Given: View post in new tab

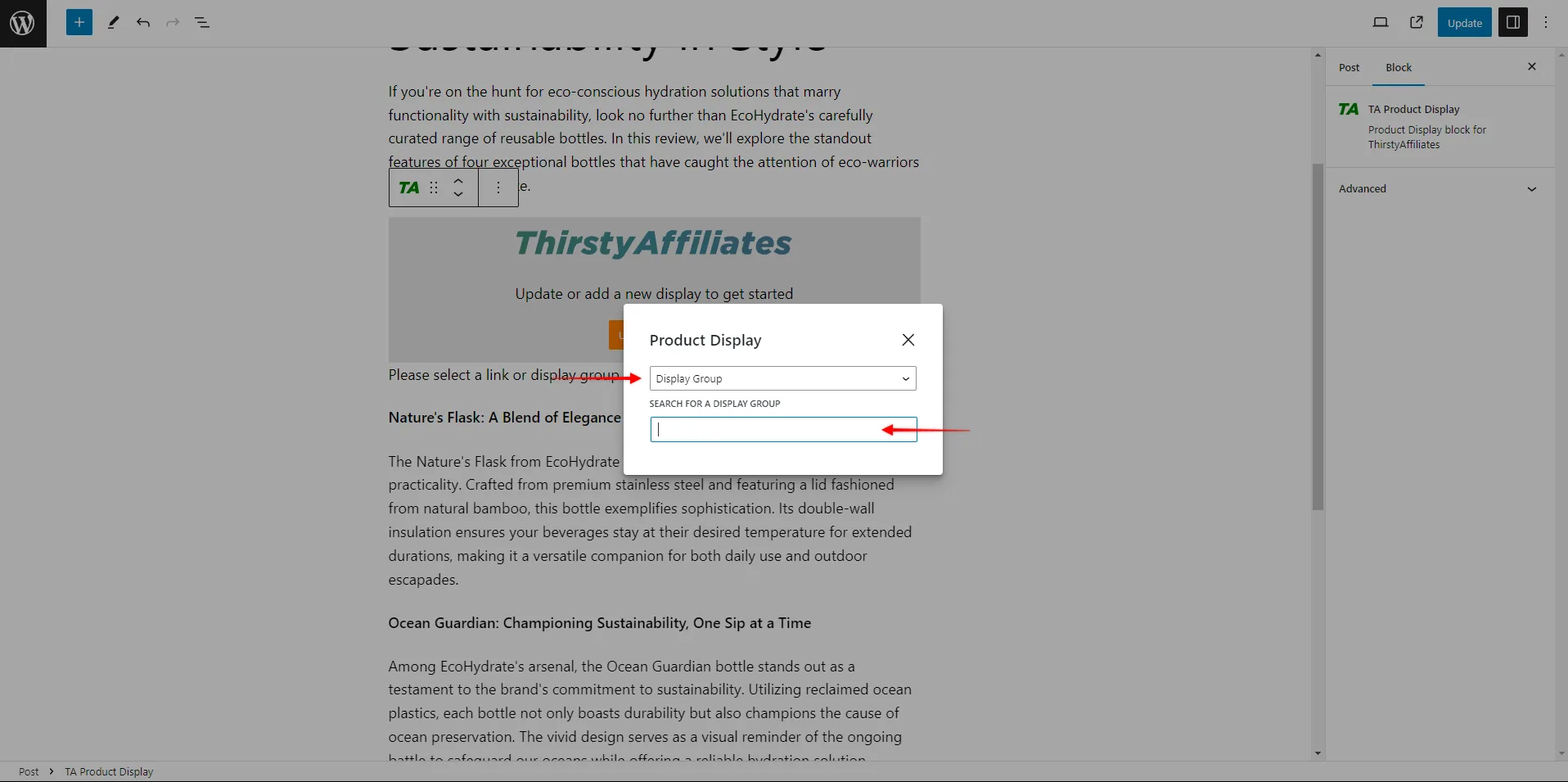Looking at the screenshot, I should pyautogui.click(x=1417, y=22).
